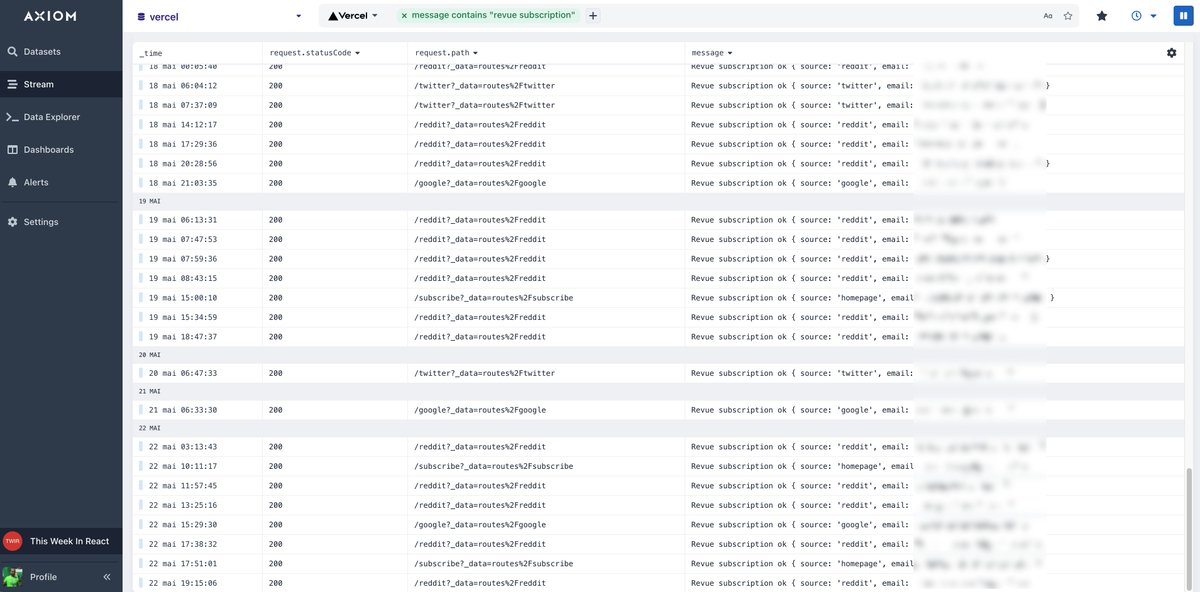The width and height of the screenshot is (1200, 592).
Task: Select the Stream view in the sidebar
Action: (x=36, y=84)
